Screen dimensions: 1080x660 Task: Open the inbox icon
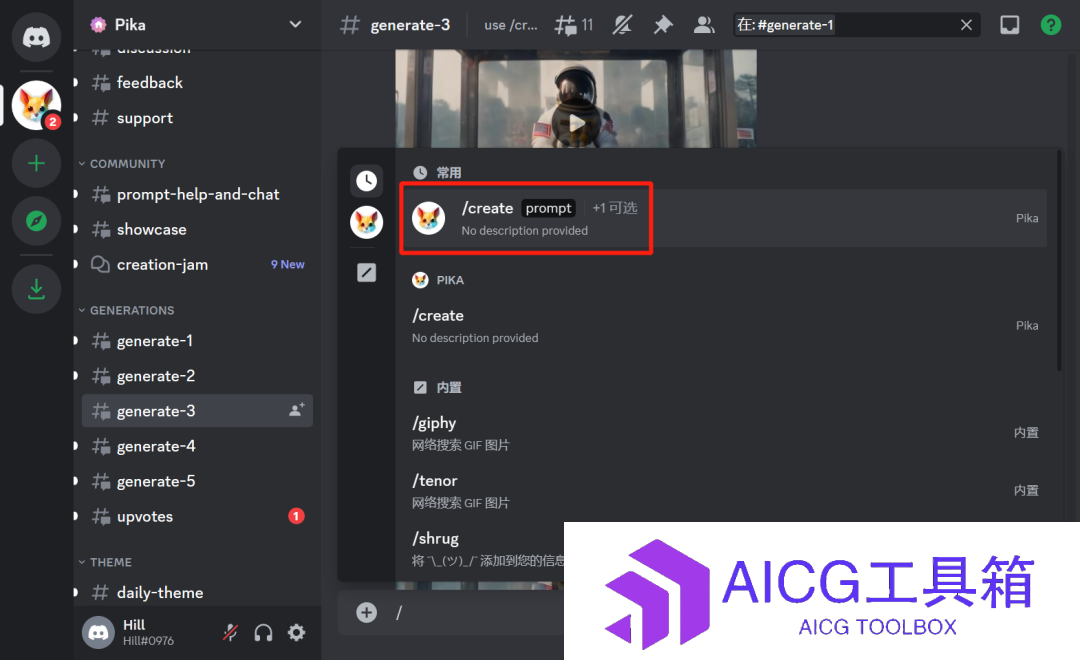point(1010,25)
